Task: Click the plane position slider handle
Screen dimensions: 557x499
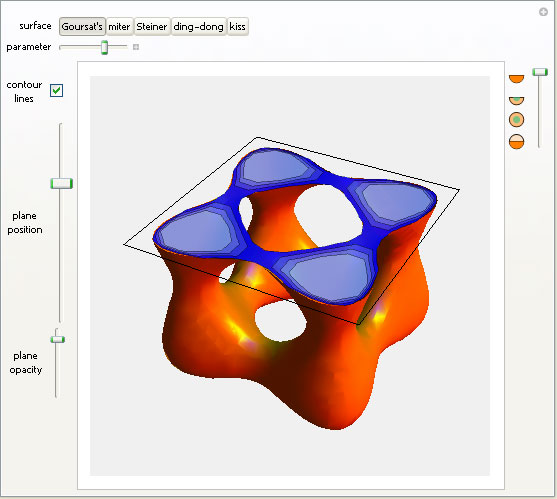Action: [x=61, y=184]
